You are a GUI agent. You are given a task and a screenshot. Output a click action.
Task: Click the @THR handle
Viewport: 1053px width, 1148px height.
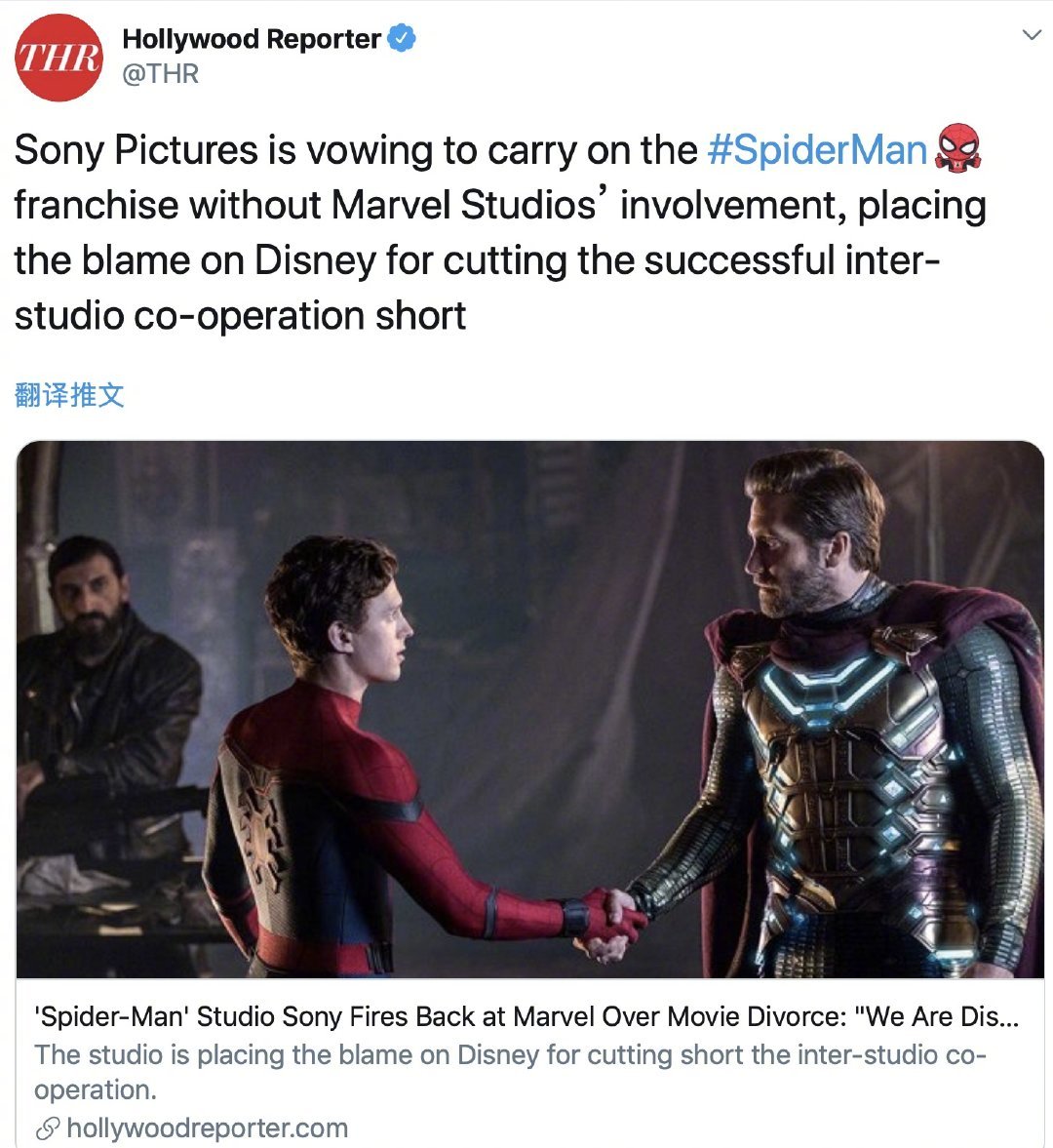[x=160, y=74]
